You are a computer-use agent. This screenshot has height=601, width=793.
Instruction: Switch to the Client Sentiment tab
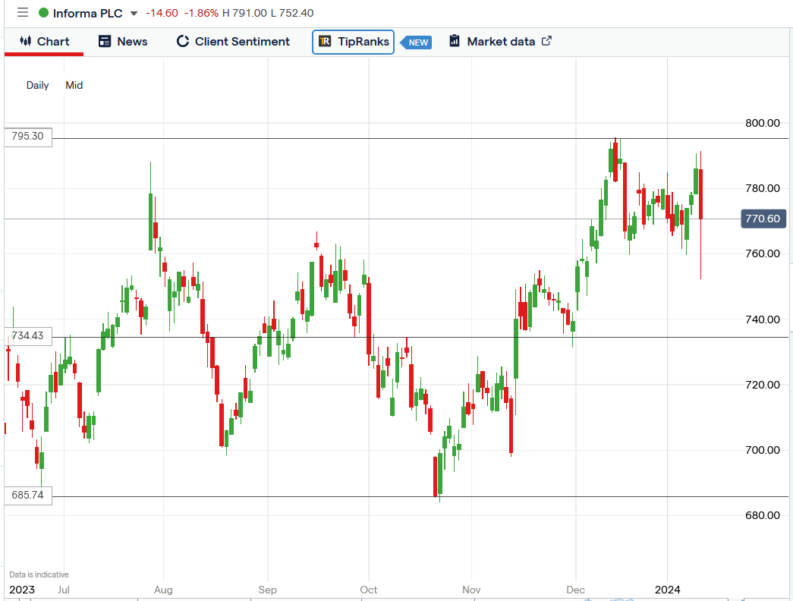pyautogui.click(x=242, y=41)
